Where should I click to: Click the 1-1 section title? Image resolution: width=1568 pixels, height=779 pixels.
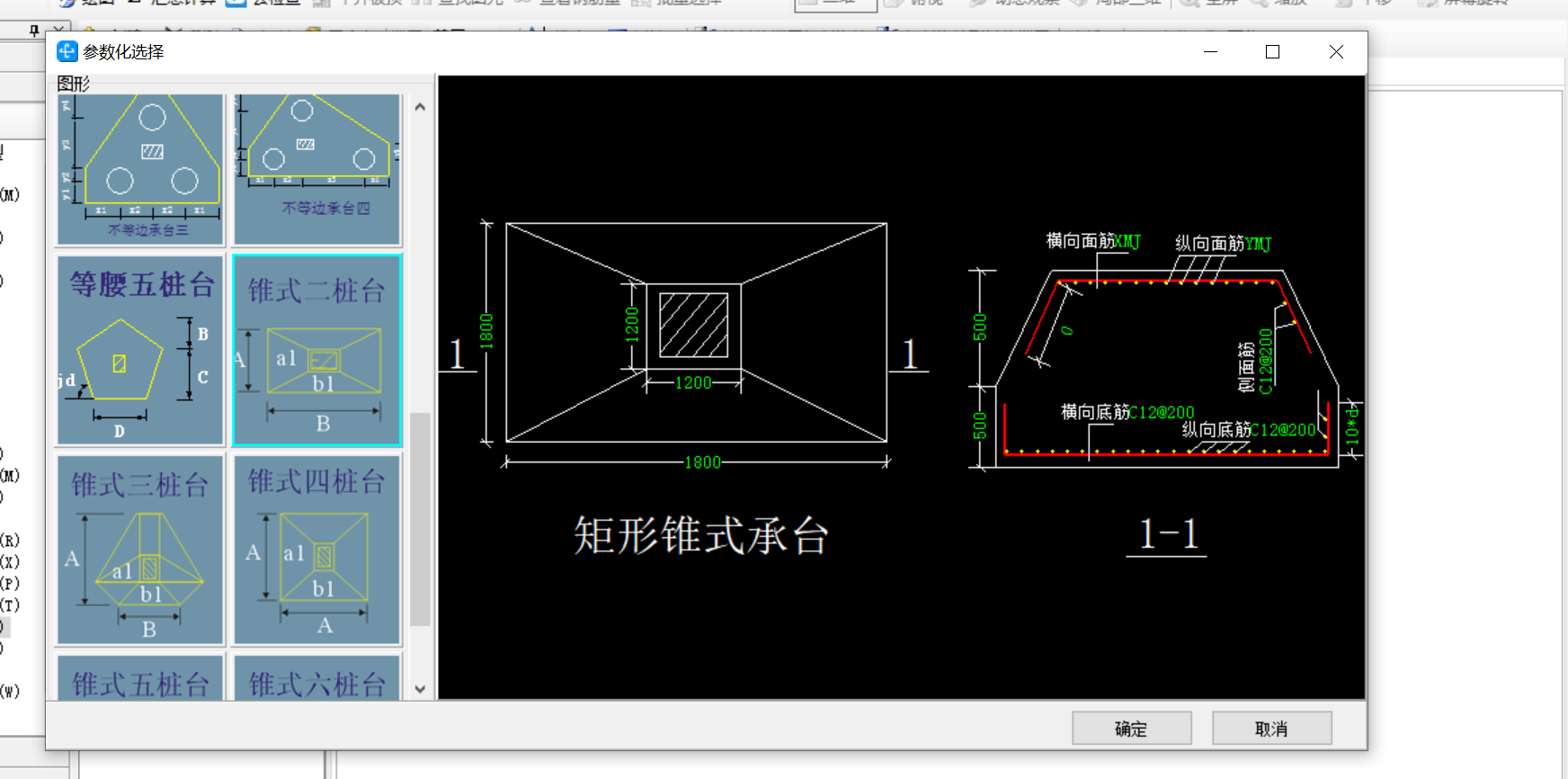(1167, 534)
